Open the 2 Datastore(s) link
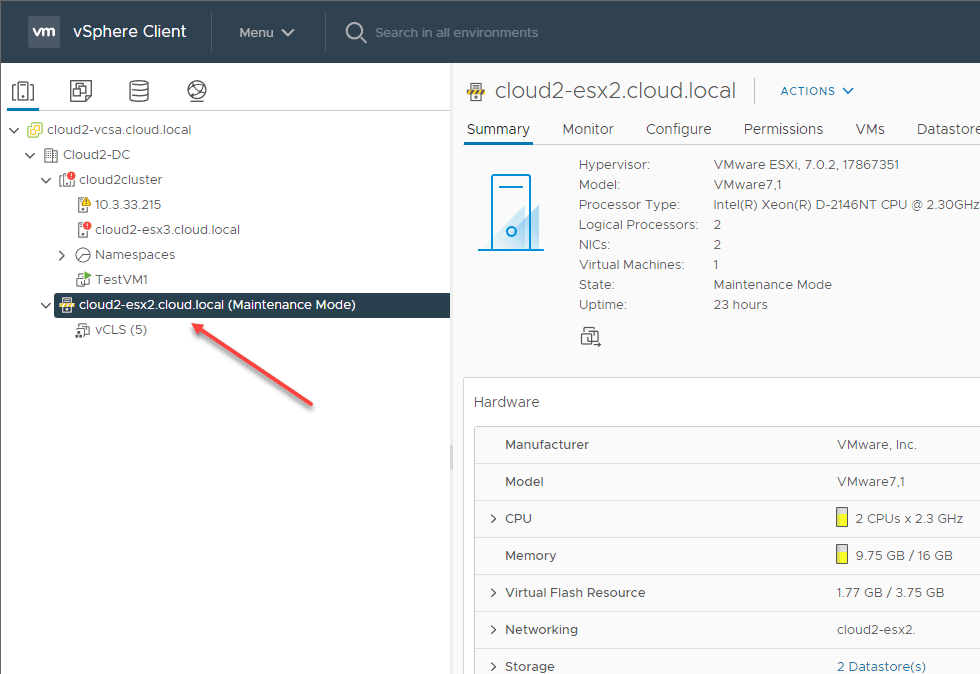Viewport: 980px width, 674px height. tap(881, 666)
